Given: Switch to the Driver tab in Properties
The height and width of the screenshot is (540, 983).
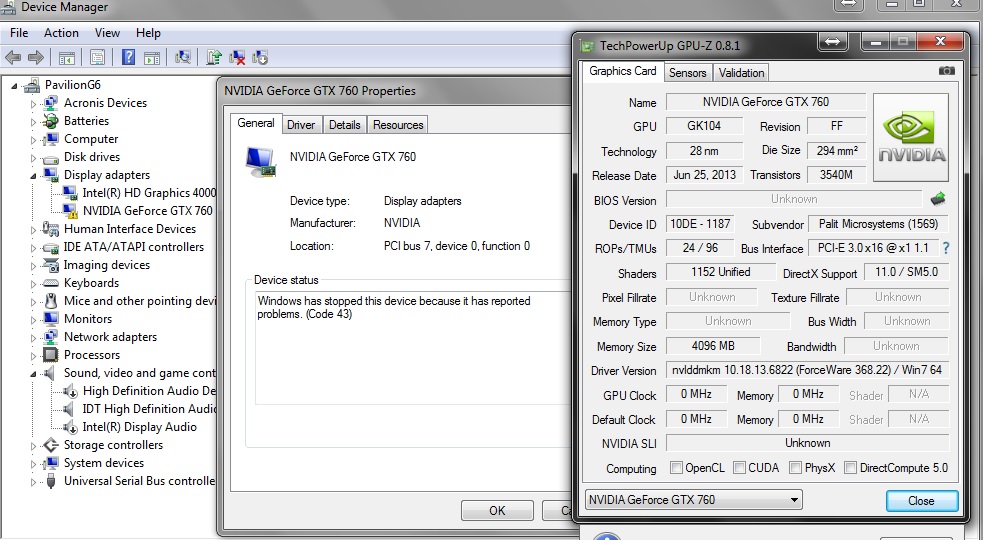Looking at the screenshot, I should (x=301, y=125).
